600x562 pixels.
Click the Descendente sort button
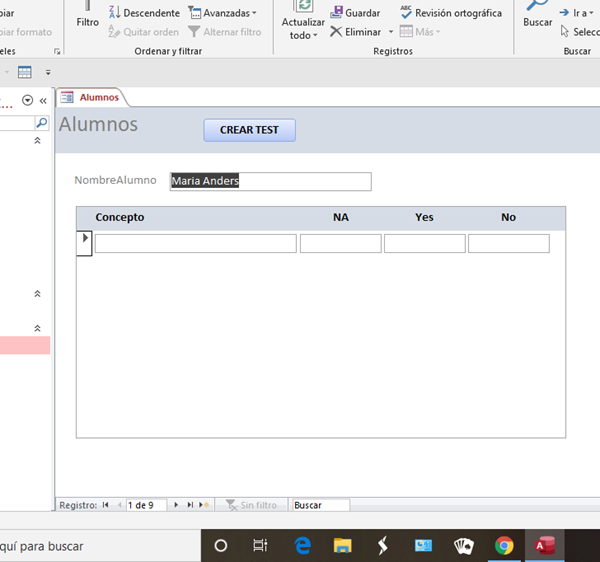[x=144, y=13]
